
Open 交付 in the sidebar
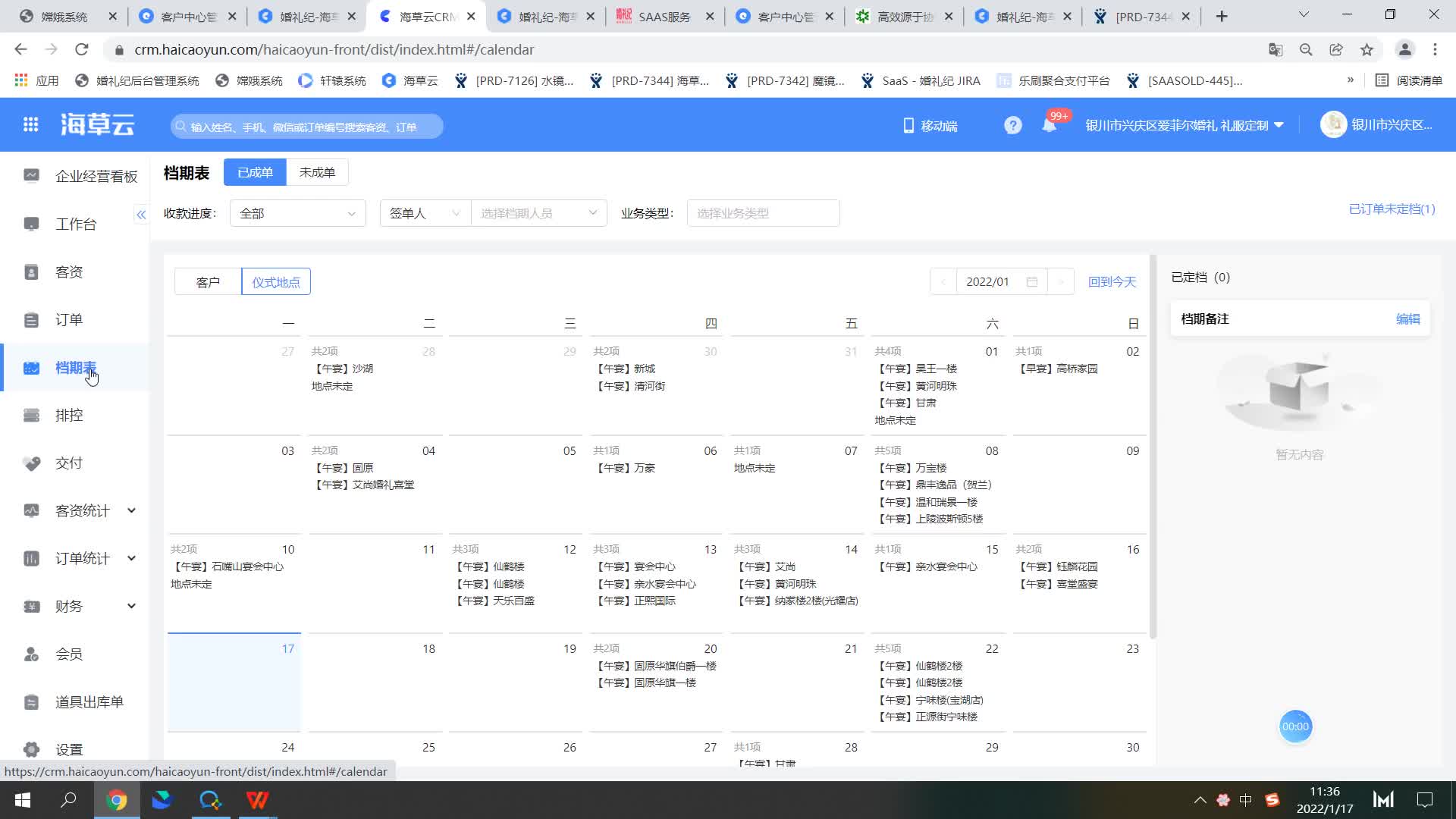(x=69, y=463)
